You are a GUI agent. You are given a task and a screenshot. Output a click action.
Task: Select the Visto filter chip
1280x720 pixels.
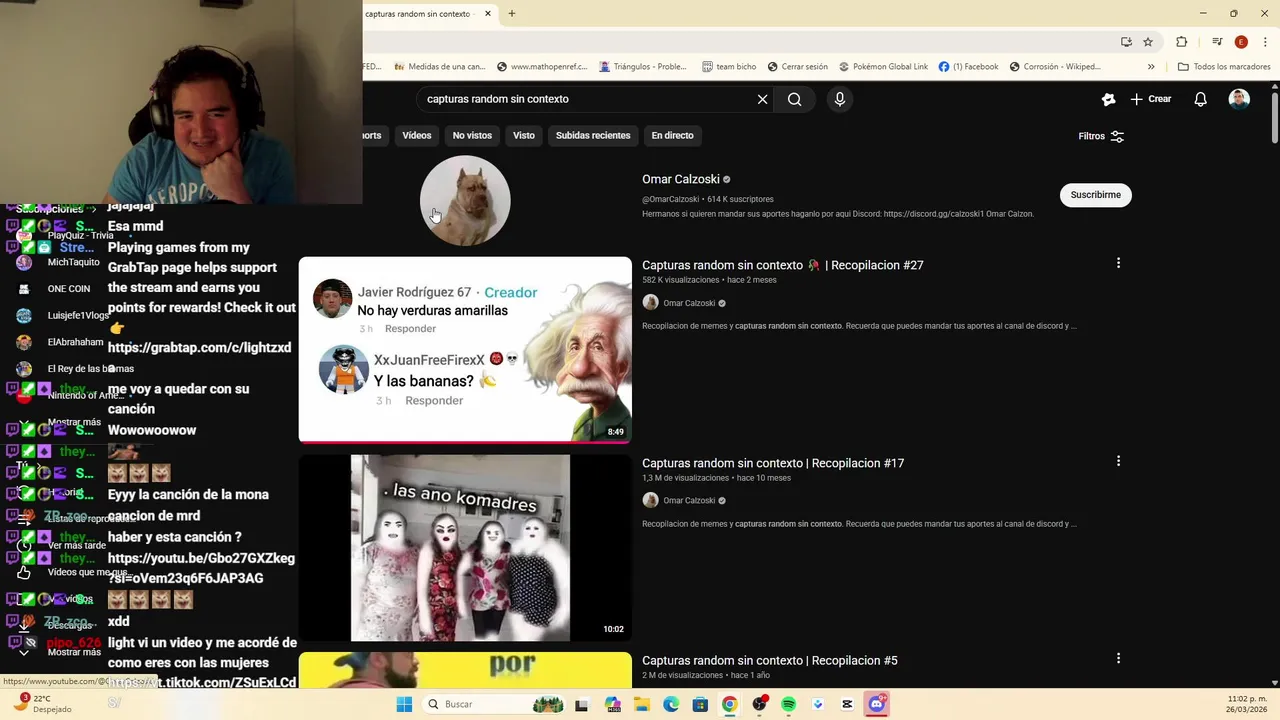524,135
